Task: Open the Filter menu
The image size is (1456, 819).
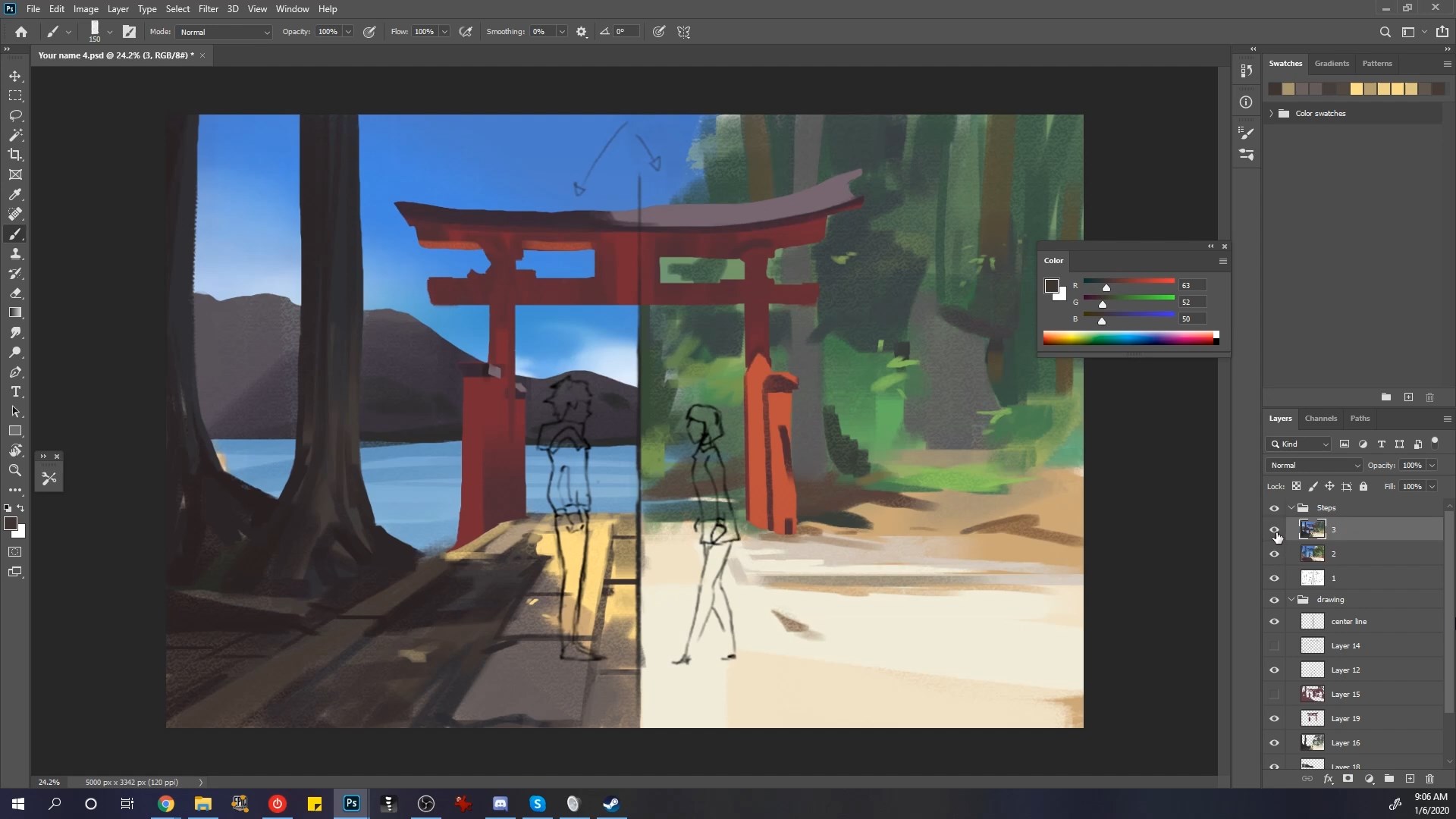Action: pyautogui.click(x=208, y=9)
